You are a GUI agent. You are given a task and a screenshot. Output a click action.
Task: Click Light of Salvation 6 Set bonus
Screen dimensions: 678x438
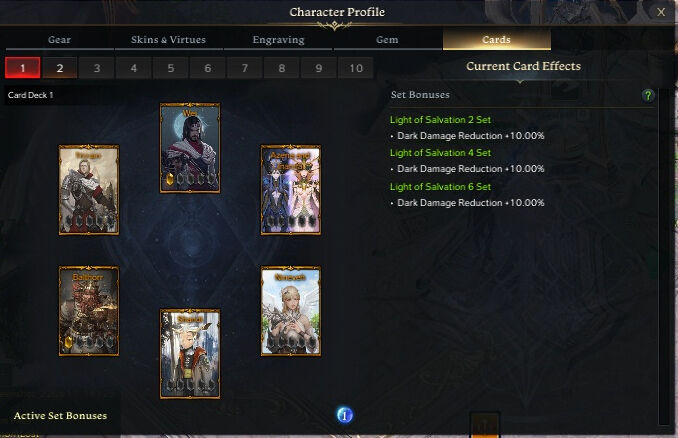440,187
